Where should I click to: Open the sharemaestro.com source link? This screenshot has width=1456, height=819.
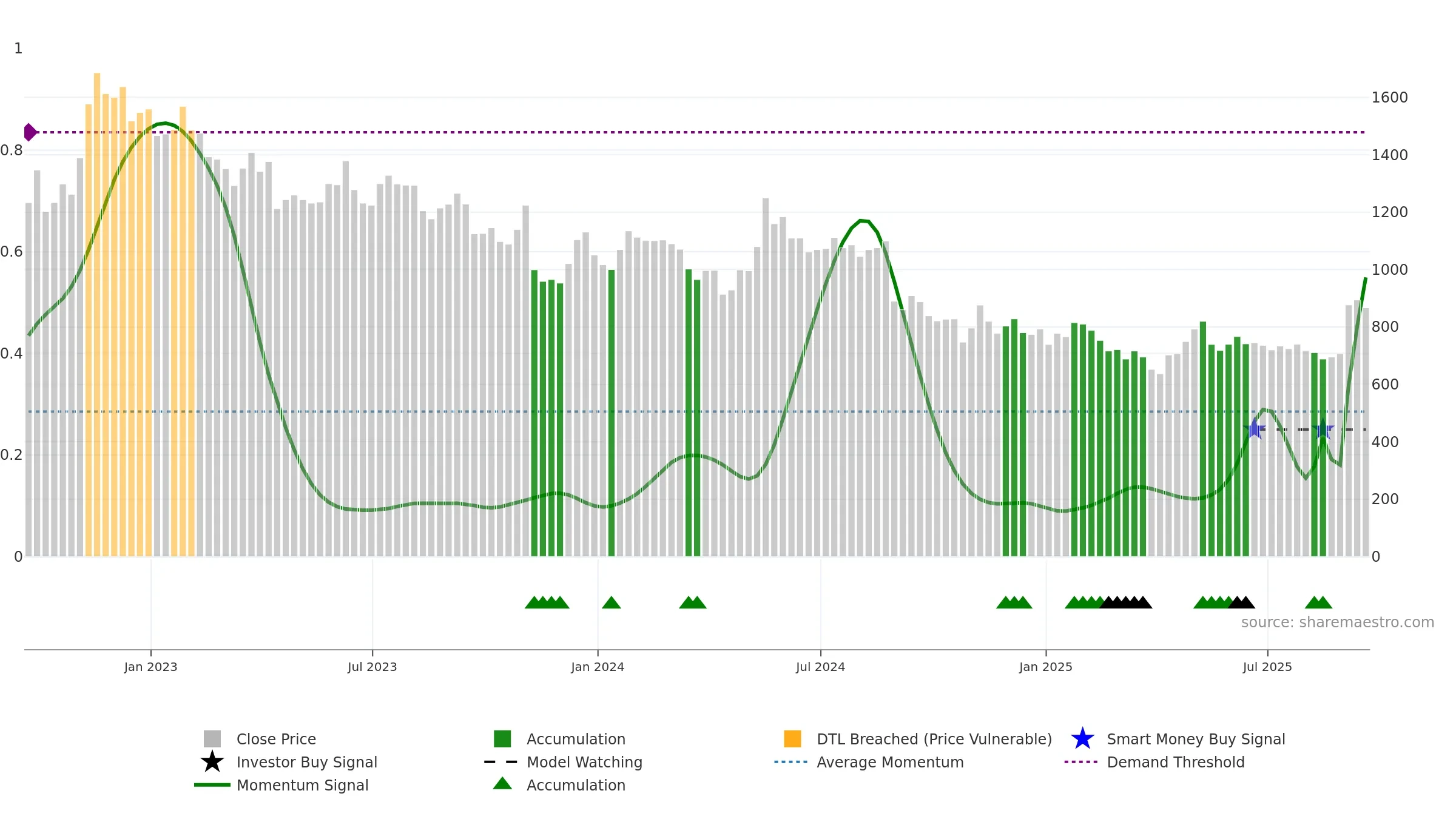click(x=1338, y=622)
